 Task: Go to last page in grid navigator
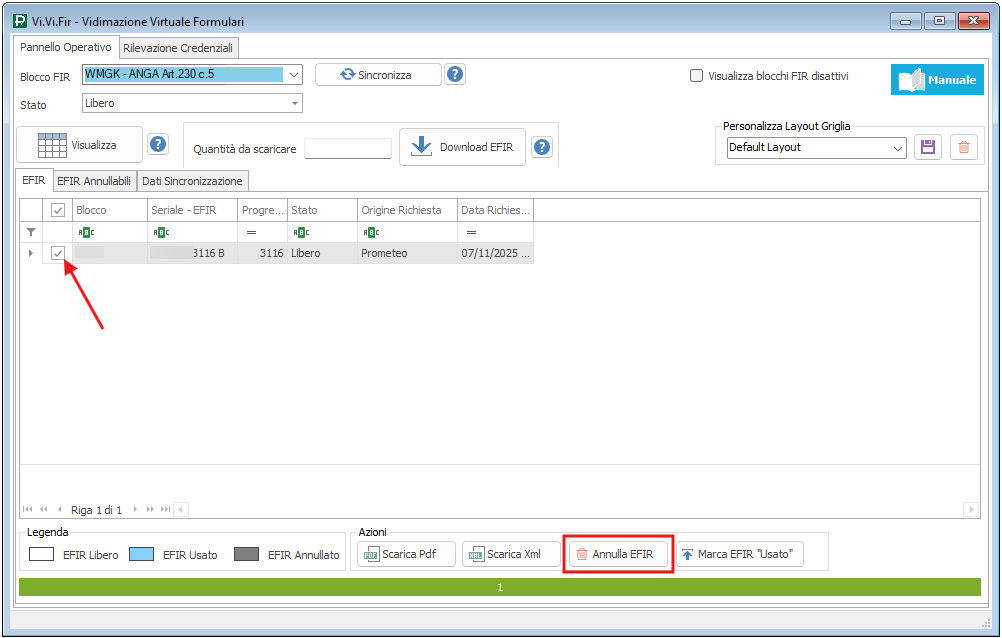point(165,510)
